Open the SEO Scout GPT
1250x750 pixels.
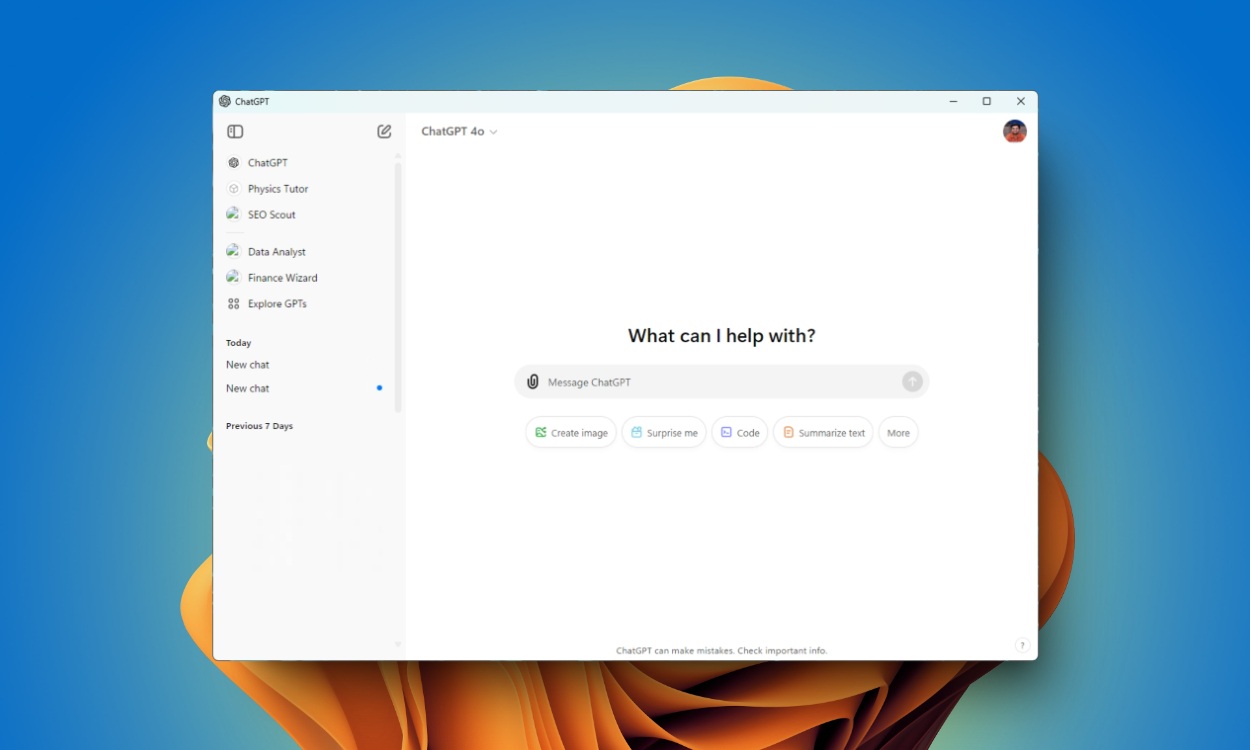[x=271, y=214]
